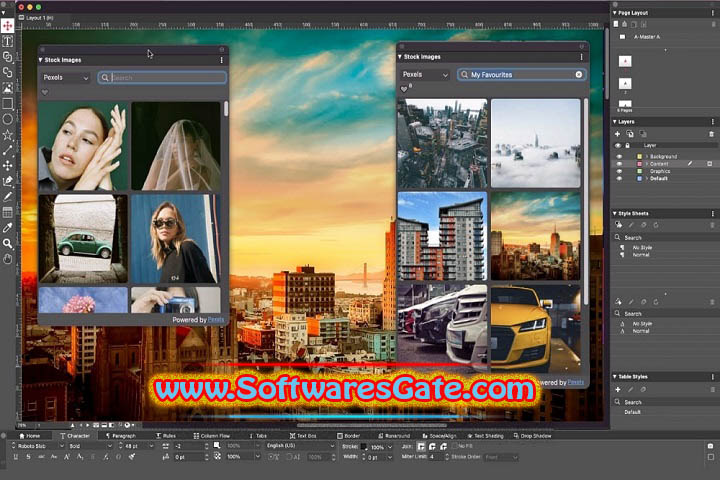Toggle favourites heart in right Stock Images
The image size is (720, 480).
pos(404,89)
